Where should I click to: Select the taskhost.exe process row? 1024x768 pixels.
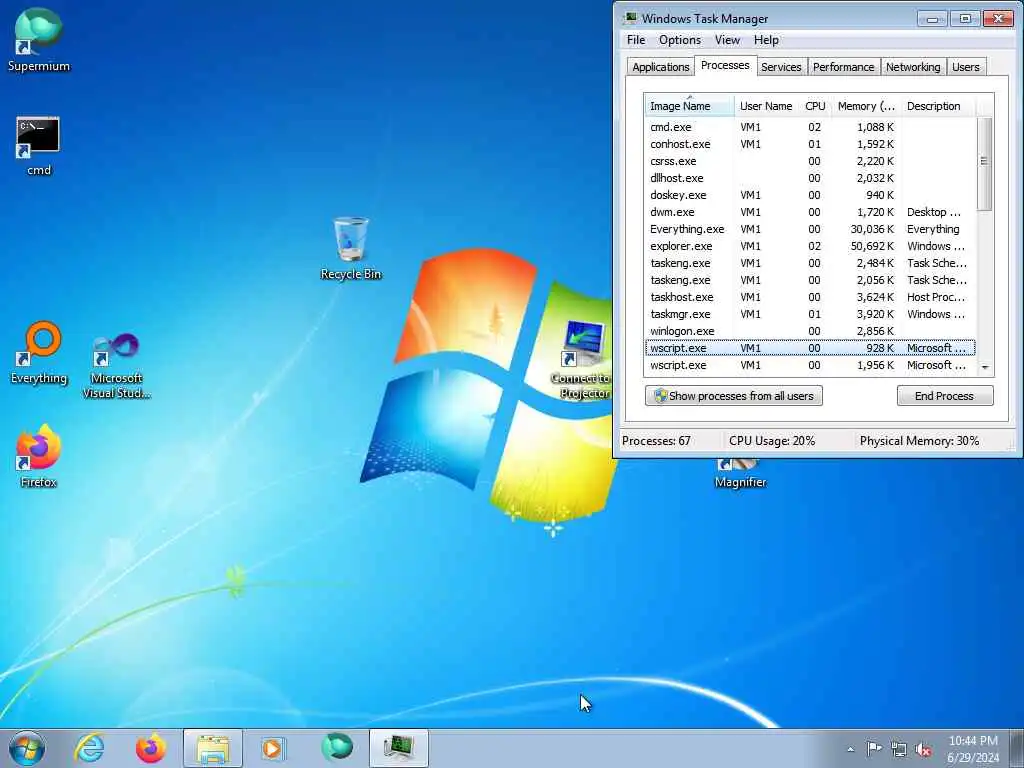(810, 296)
